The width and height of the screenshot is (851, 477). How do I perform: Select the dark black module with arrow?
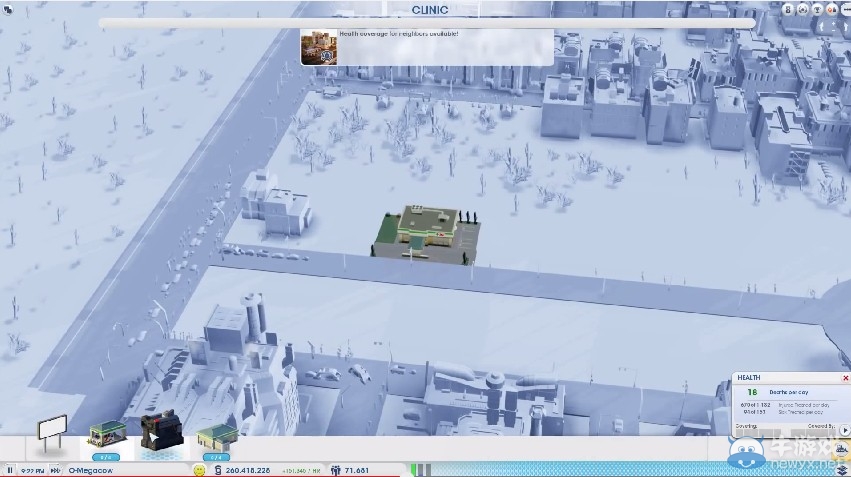pyautogui.click(x=161, y=431)
